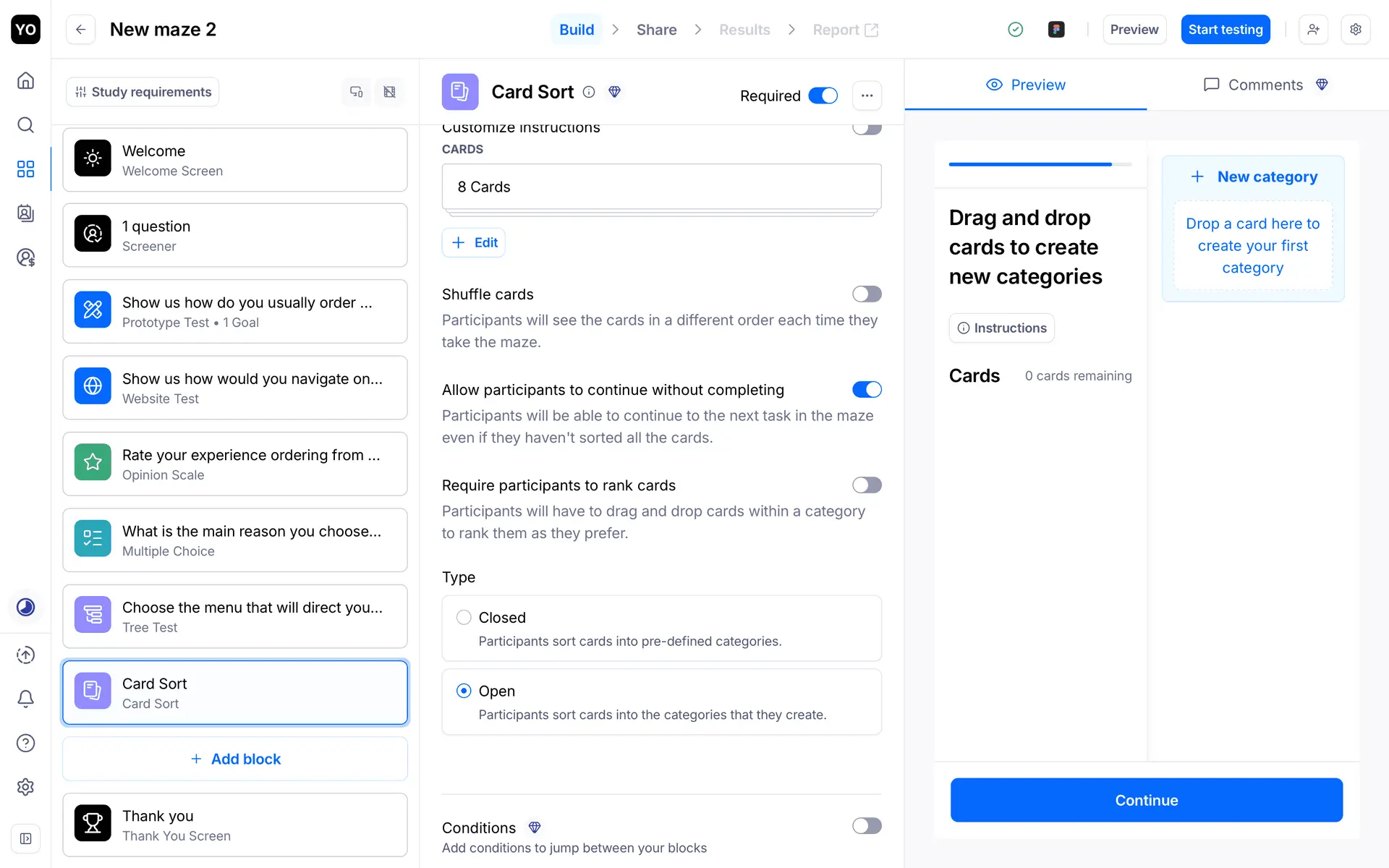Click the back arrow beside New maze 2
Screen dimensions: 1389x868
(81, 30)
